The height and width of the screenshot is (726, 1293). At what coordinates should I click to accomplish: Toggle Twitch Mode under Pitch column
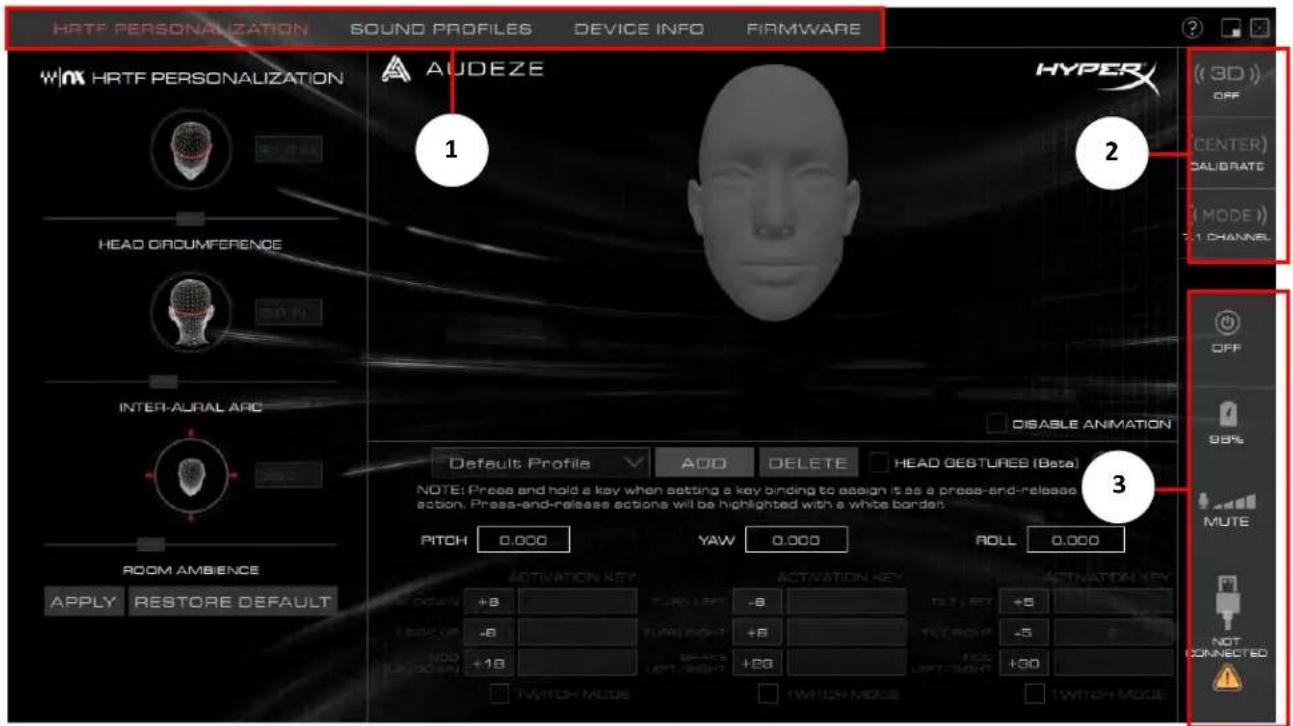pos(499,693)
